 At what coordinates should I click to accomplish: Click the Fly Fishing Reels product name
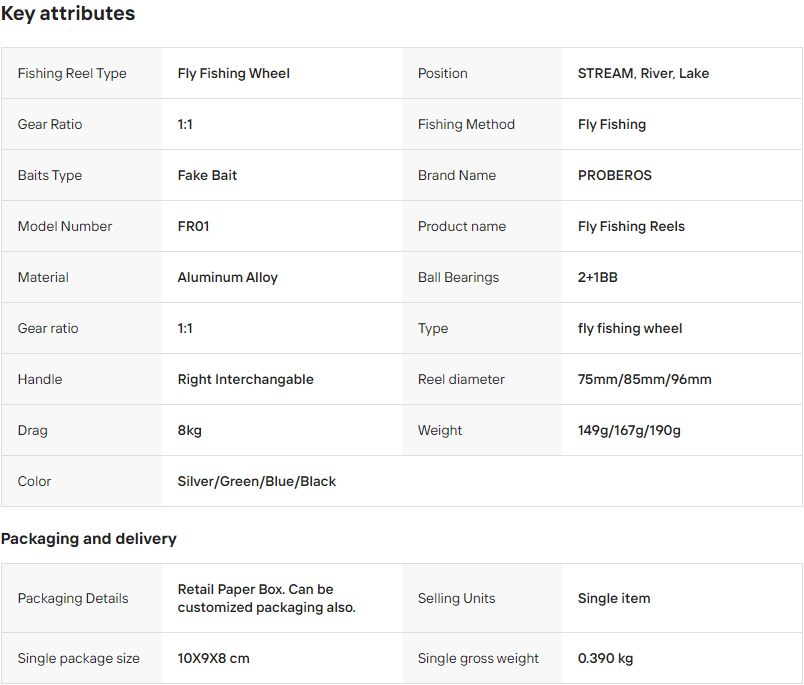(631, 226)
